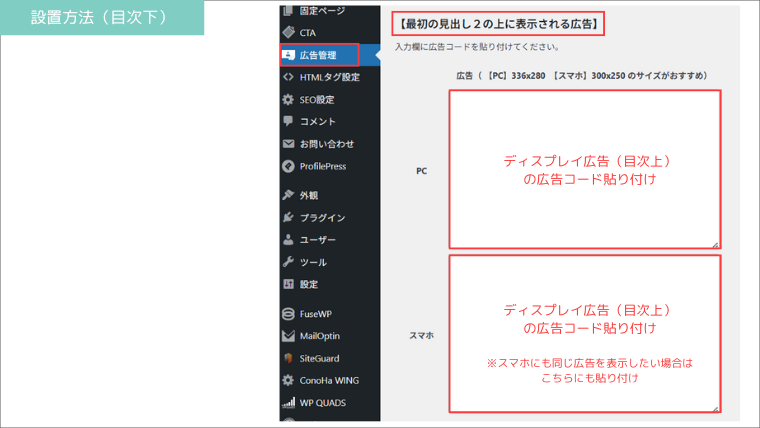The width and height of the screenshot is (760, 428).
Task: Click the 広告管理 icon in sidebar
Action: pos(288,55)
